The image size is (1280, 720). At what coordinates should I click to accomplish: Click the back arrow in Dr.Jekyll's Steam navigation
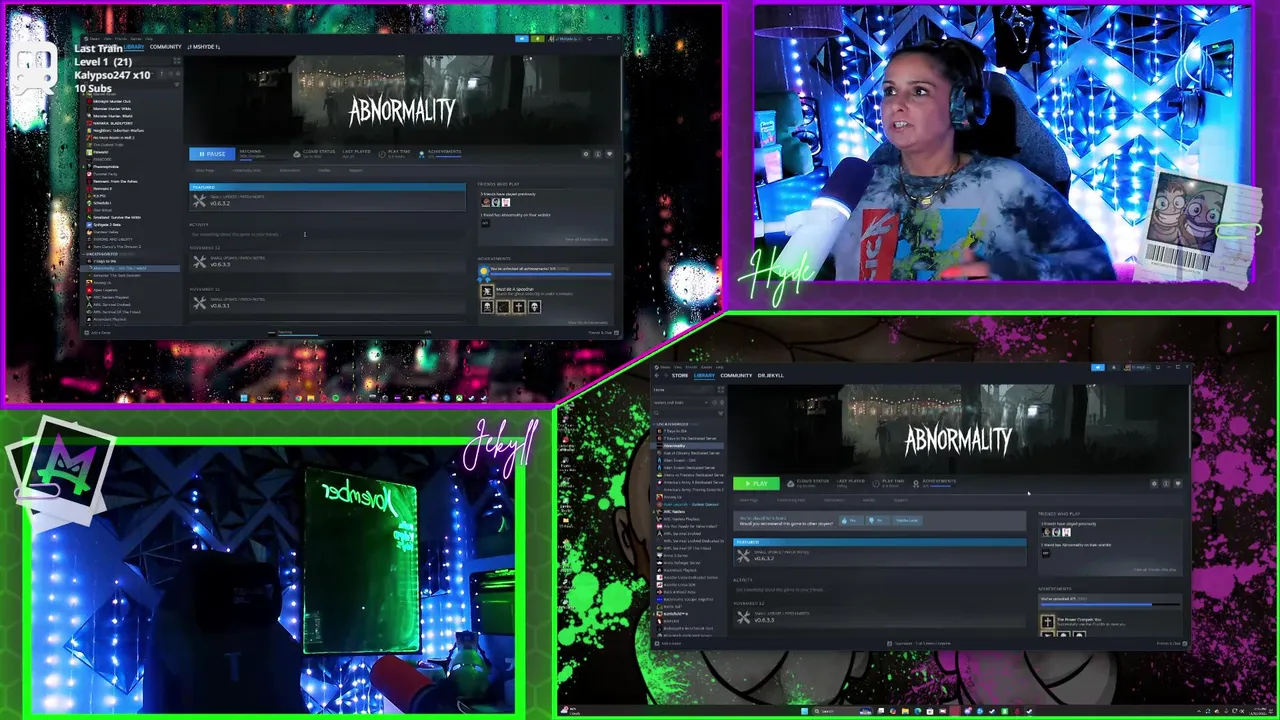point(657,375)
